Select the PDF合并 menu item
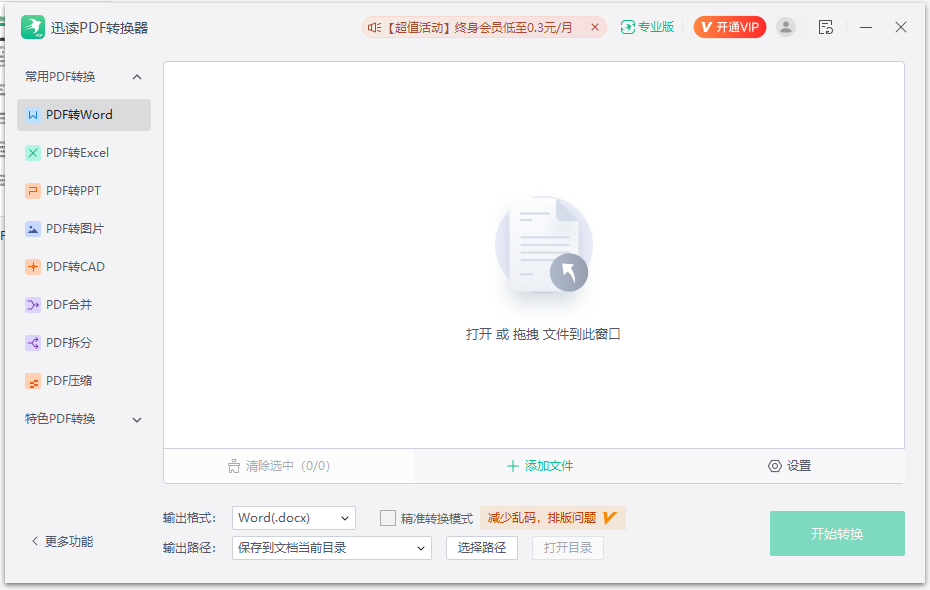This screenshot has height=590, width=930. [84, 305]
